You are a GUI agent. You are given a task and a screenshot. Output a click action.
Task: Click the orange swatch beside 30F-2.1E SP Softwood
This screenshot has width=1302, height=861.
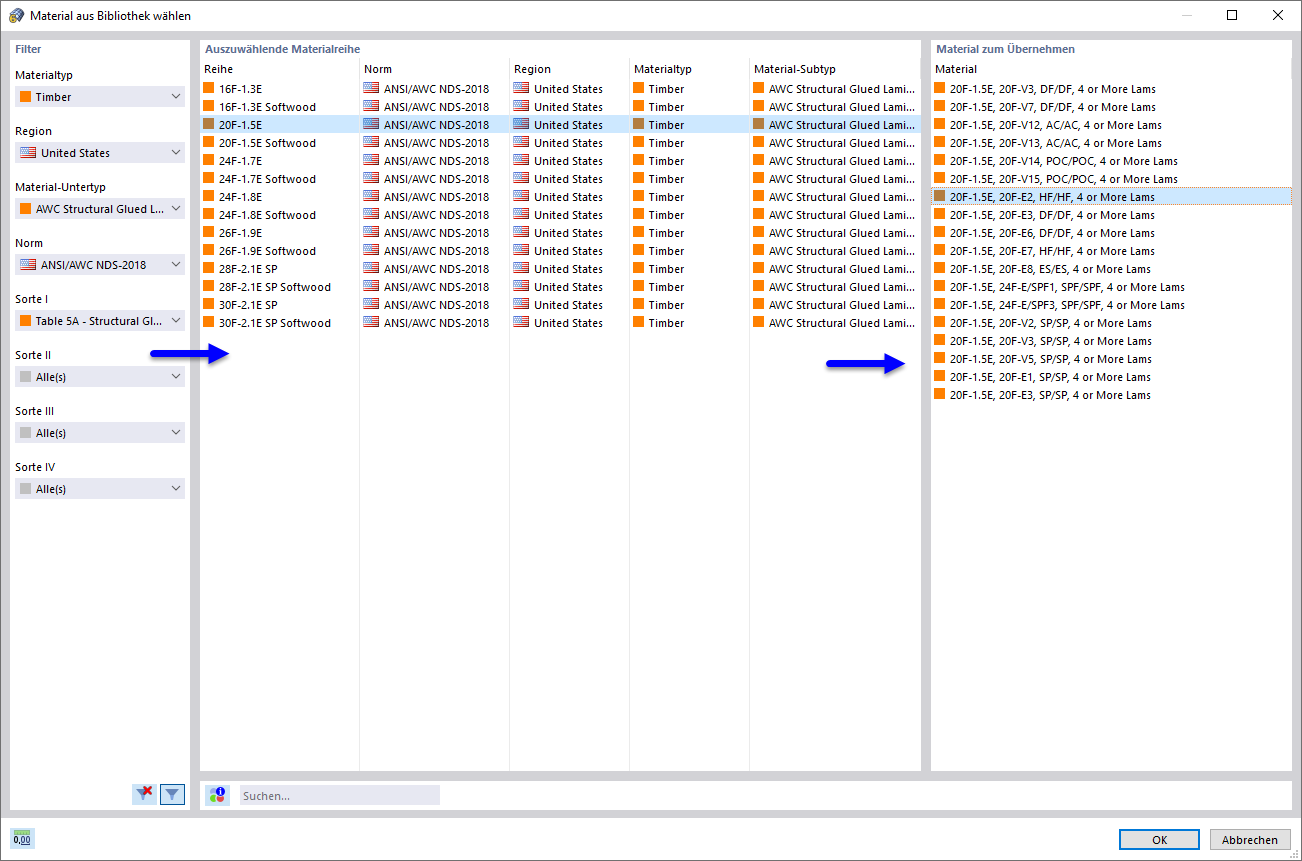208,322
